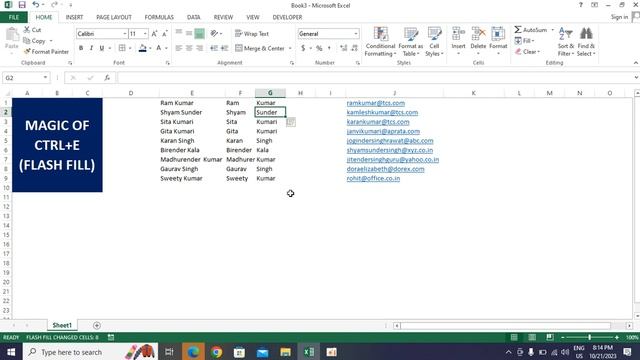The height and width of the screenshot is (360, 640).
Task: Click the Cut scissors command
Action: [32, 30]
